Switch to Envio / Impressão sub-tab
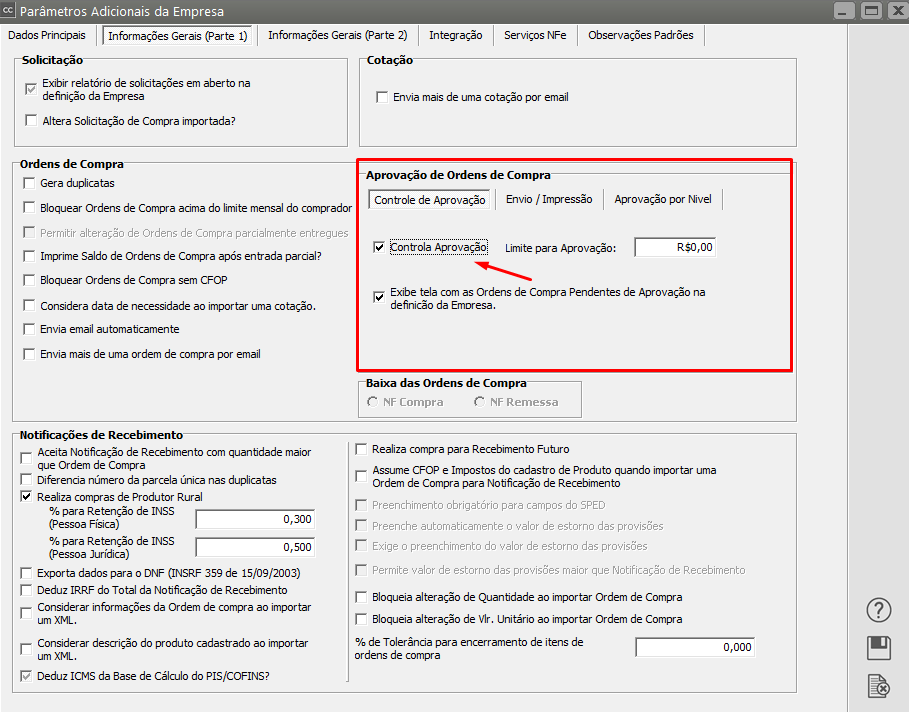Image resolution: width=909 pixels, height=712 pixels. 549,199
